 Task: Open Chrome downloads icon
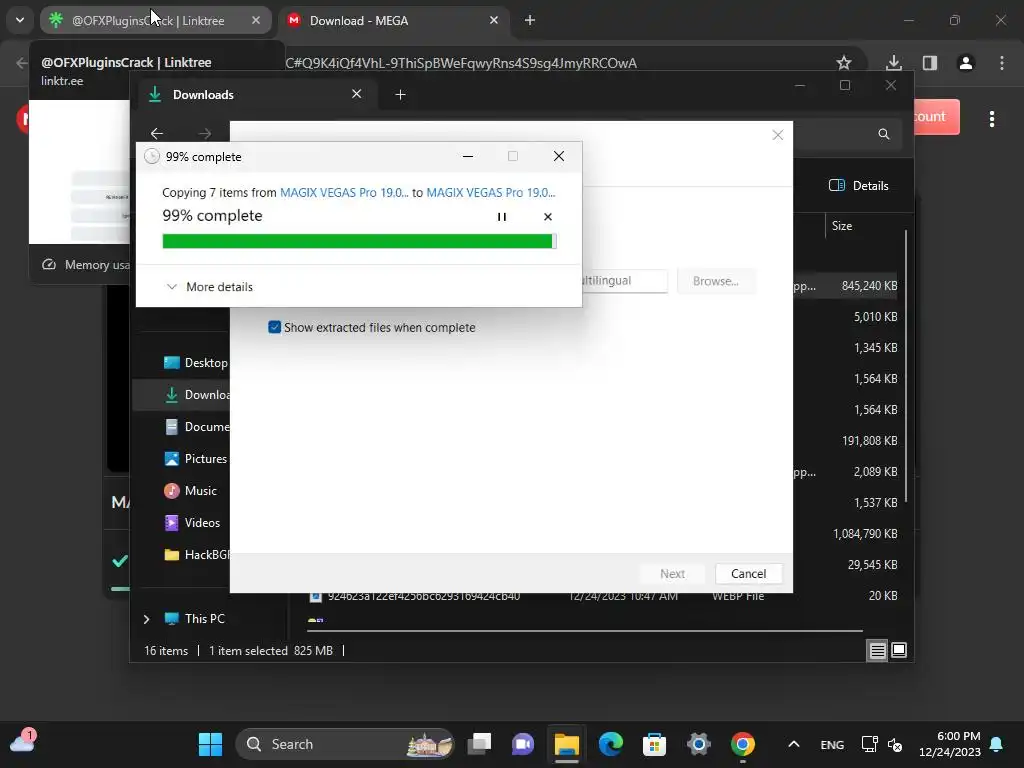tap(893, 63)
